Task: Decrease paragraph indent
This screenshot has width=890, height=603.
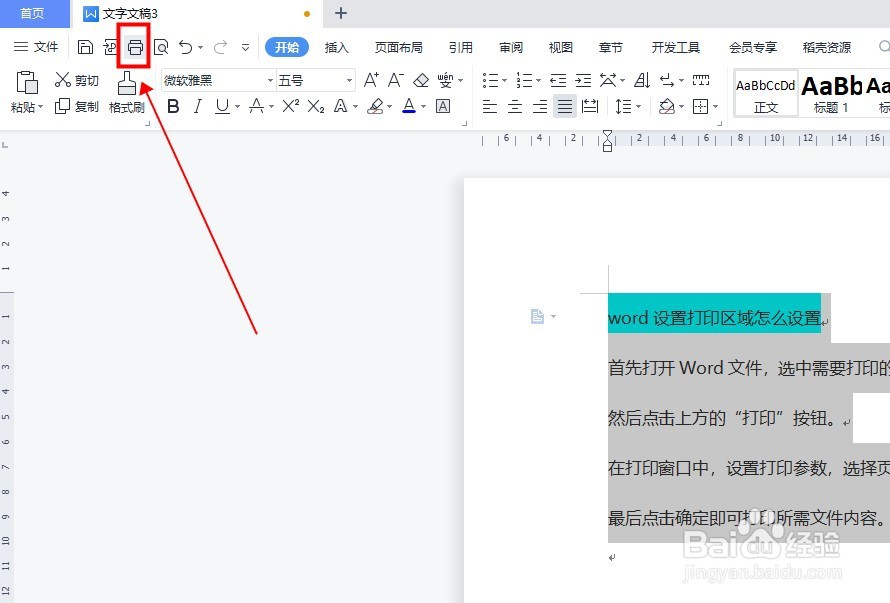Action: (558, 81)
